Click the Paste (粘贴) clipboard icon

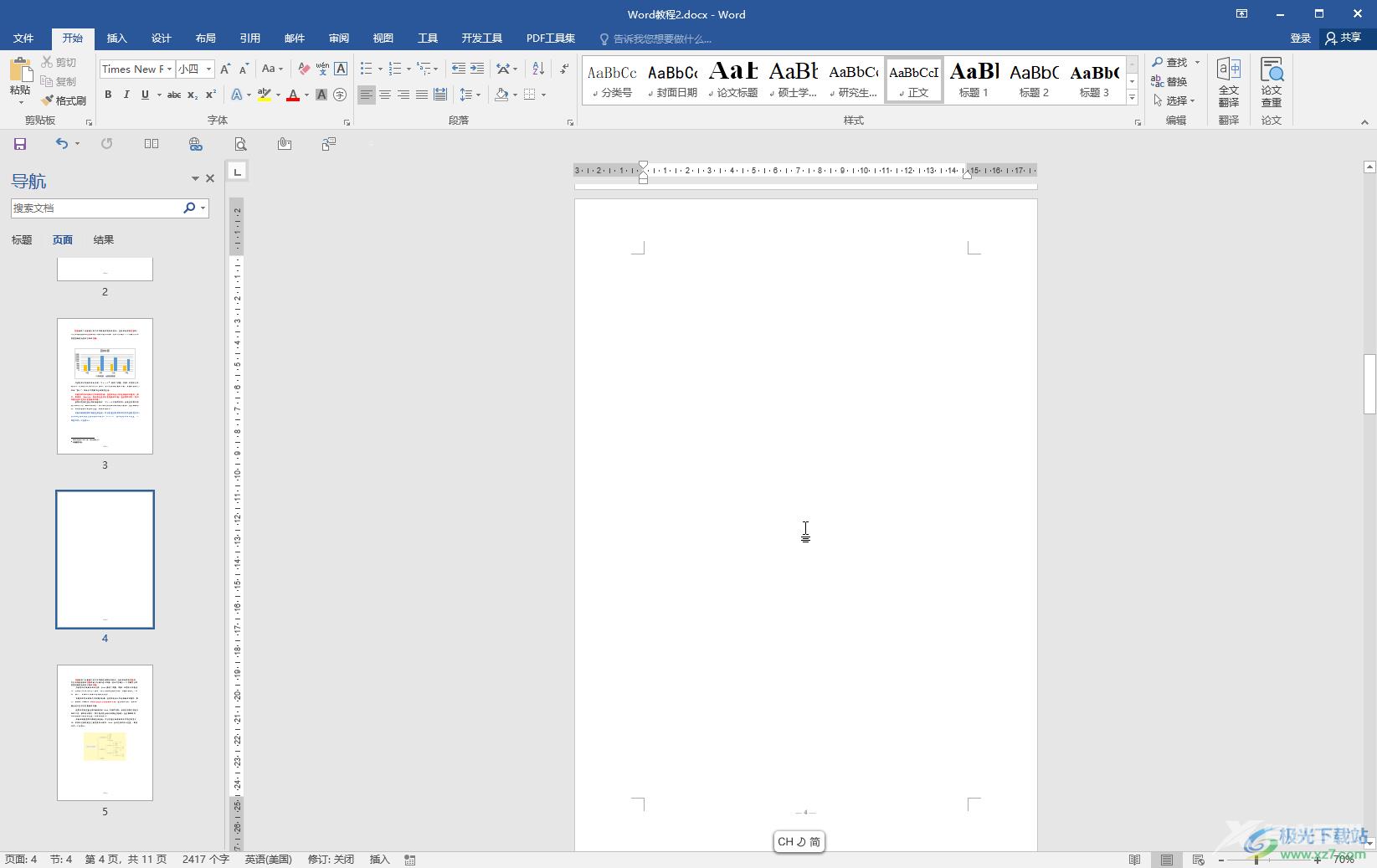(20, 70)
